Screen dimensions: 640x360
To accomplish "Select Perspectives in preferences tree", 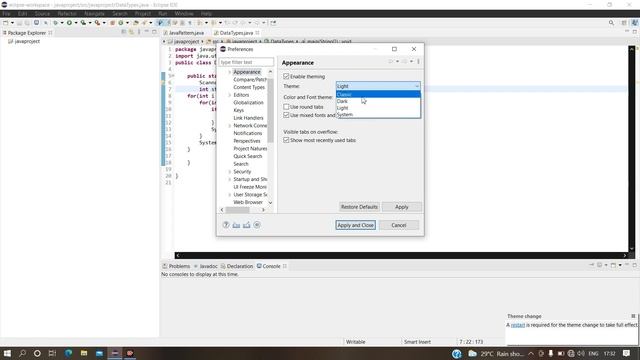I will [247, 141].
